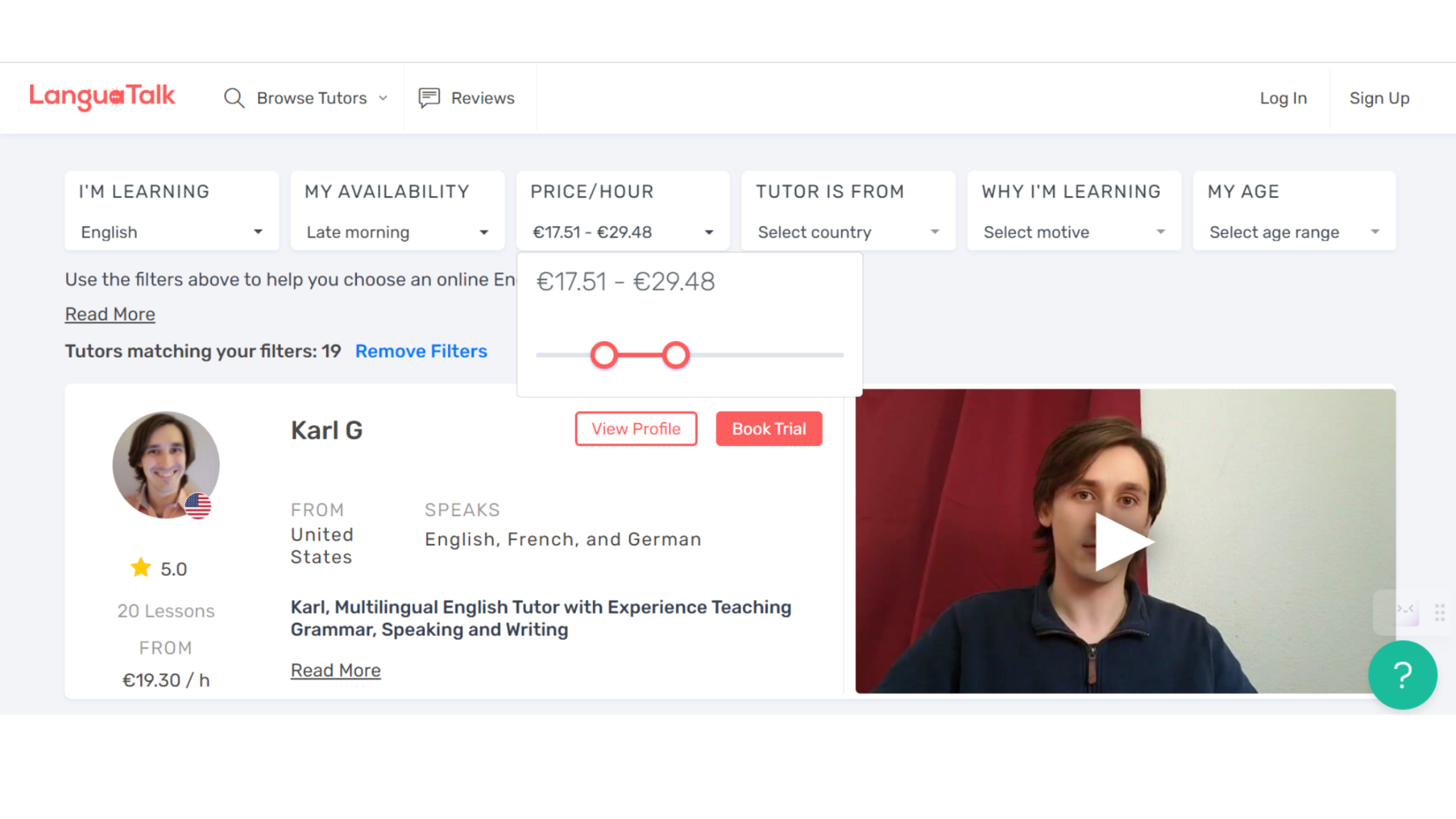Click the magnifying glass search icon beside Browse Tutors
The width and height of the screenshot is (1456, 819).
(233, 98)
